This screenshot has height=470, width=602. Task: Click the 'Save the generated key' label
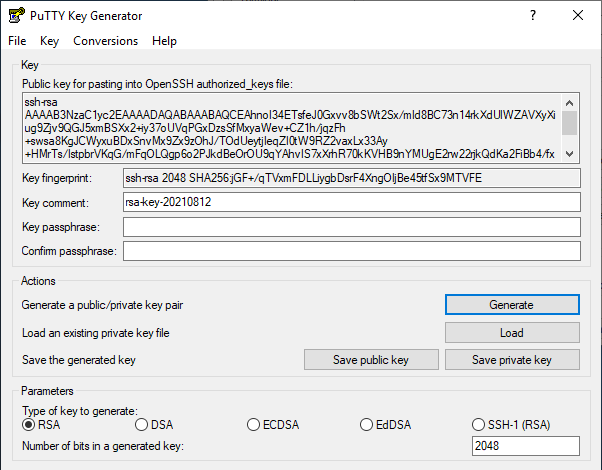coord(79,360)
